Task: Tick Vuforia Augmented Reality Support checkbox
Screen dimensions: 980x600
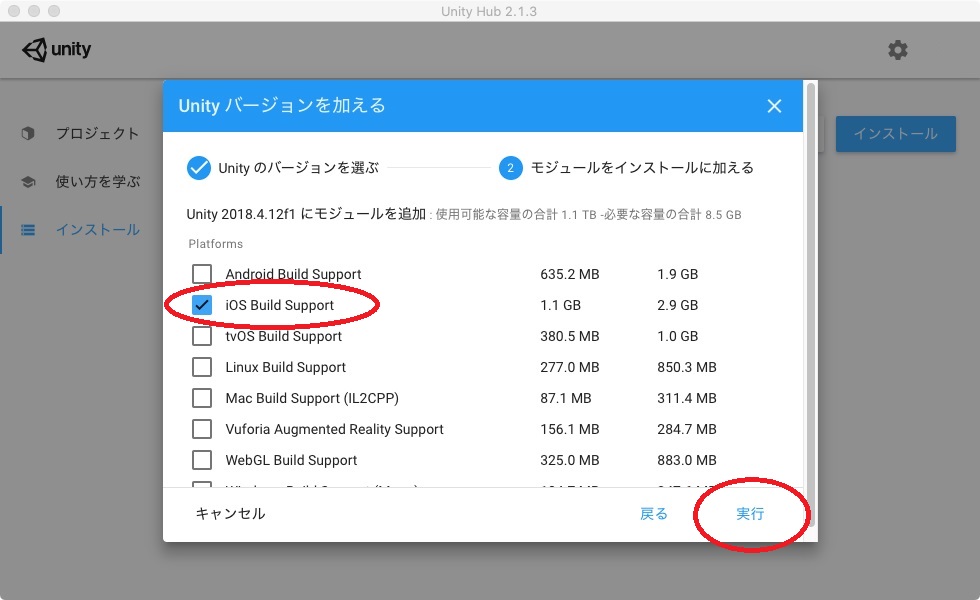Action: click(202, 429)
